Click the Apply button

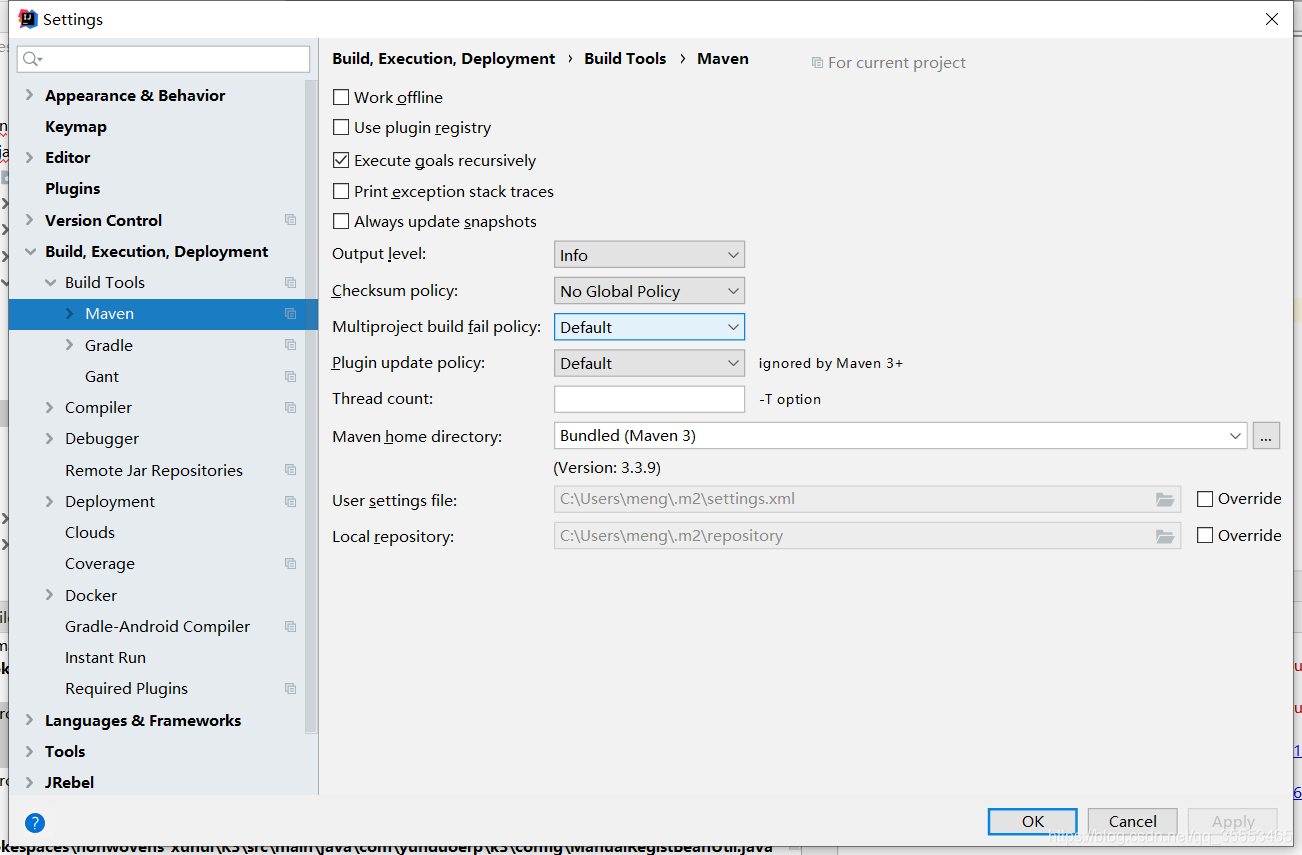coord(1233,821)
